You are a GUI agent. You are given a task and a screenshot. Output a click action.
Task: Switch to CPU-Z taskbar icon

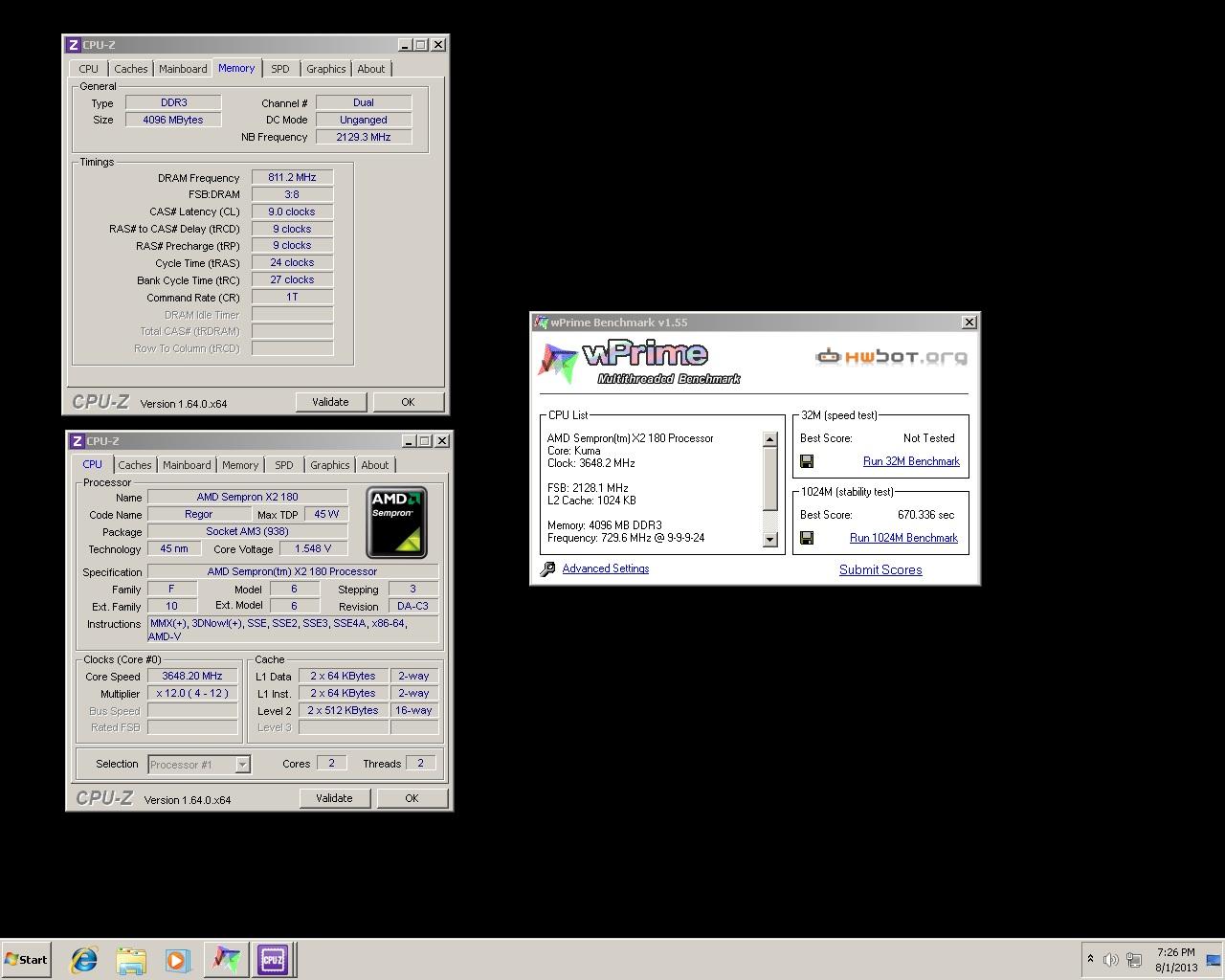pos(273,960)
